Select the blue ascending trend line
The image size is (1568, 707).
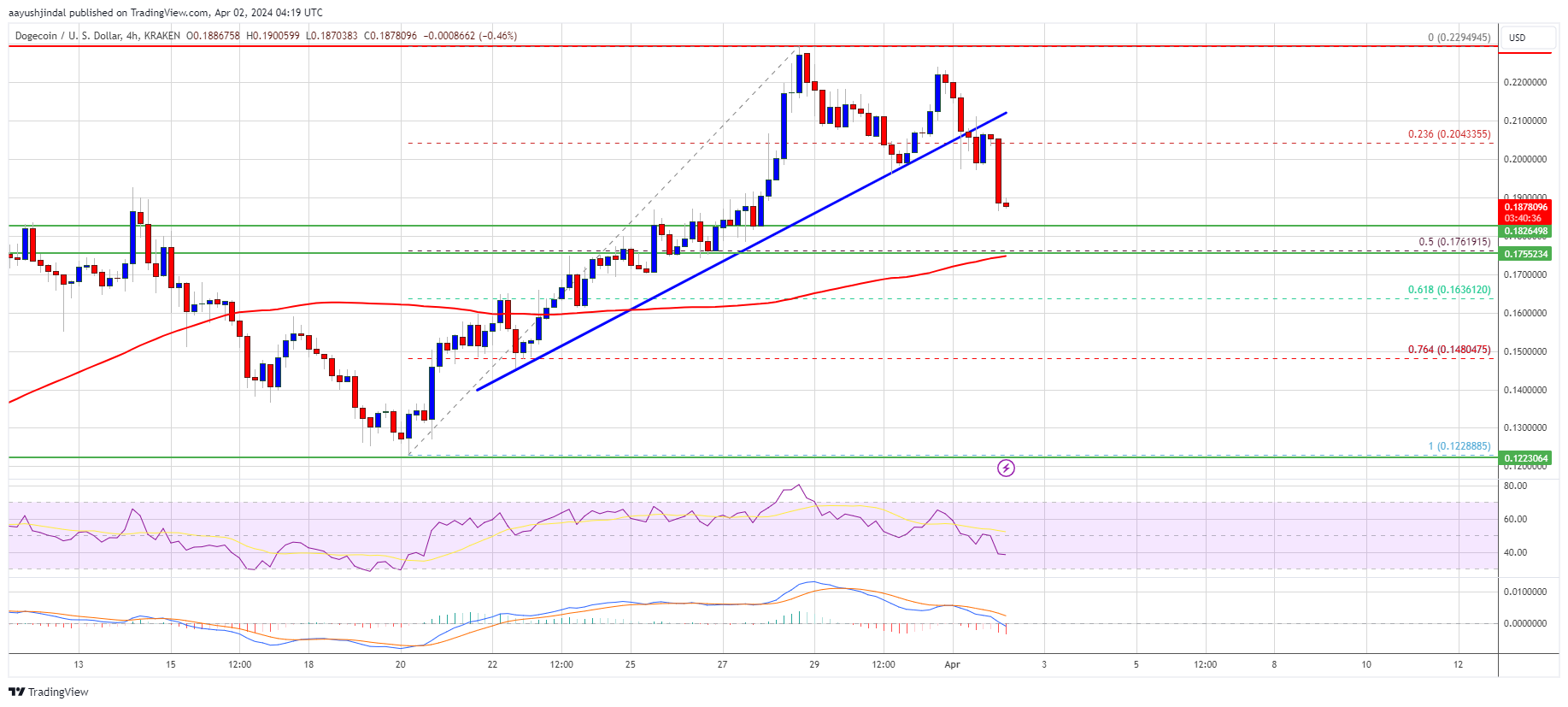[742, 250]
